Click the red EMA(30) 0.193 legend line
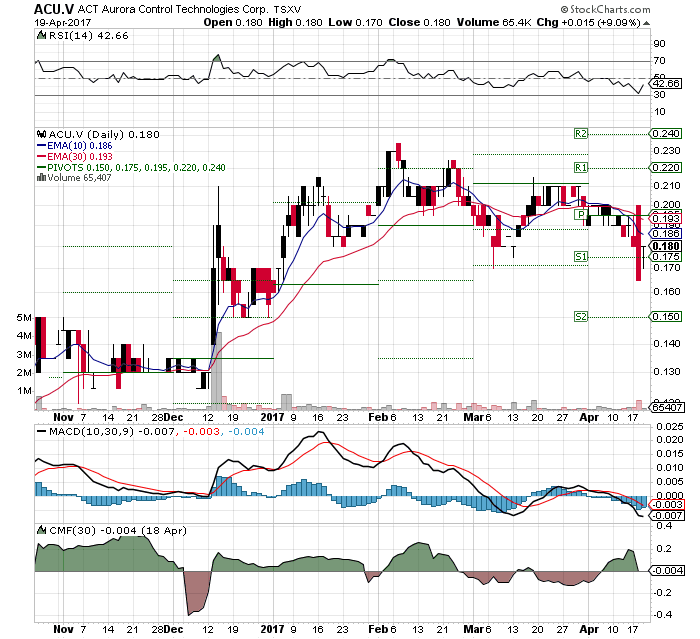The height and width of the screenshot is (639, 700). pyautogui.click(x=42, y=157)
